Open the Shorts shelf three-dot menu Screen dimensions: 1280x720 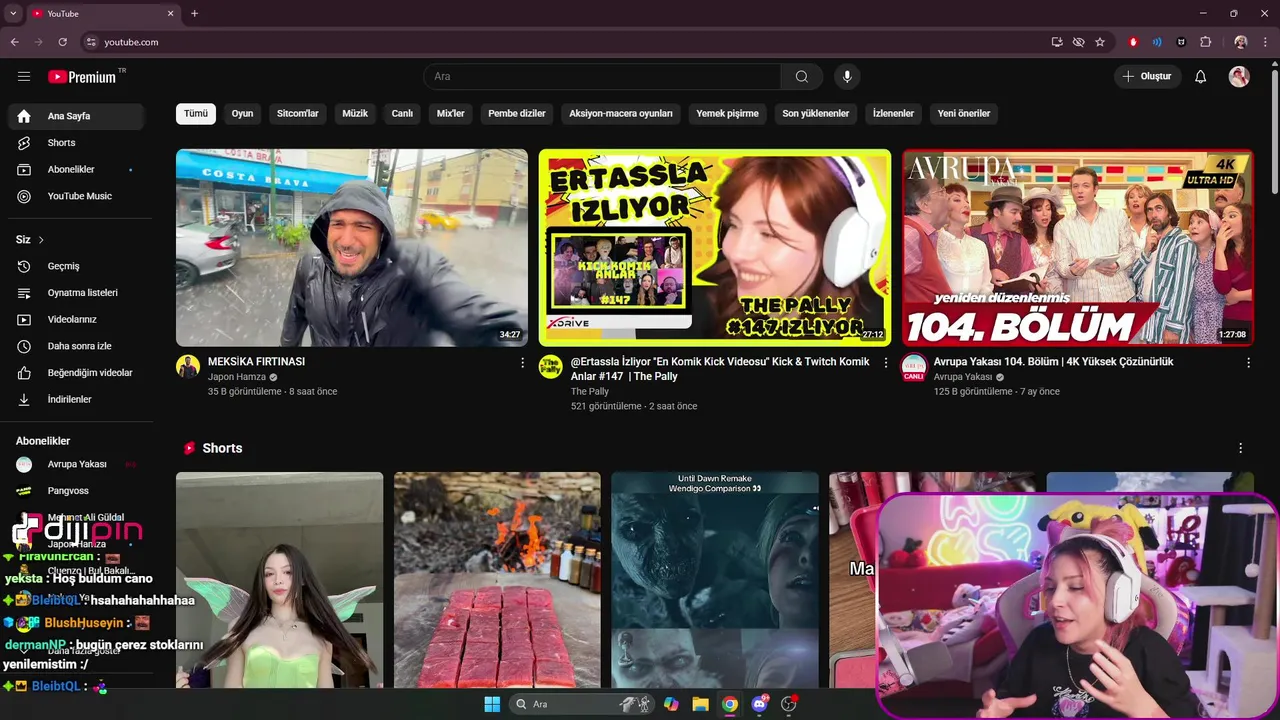point(1241,448)
